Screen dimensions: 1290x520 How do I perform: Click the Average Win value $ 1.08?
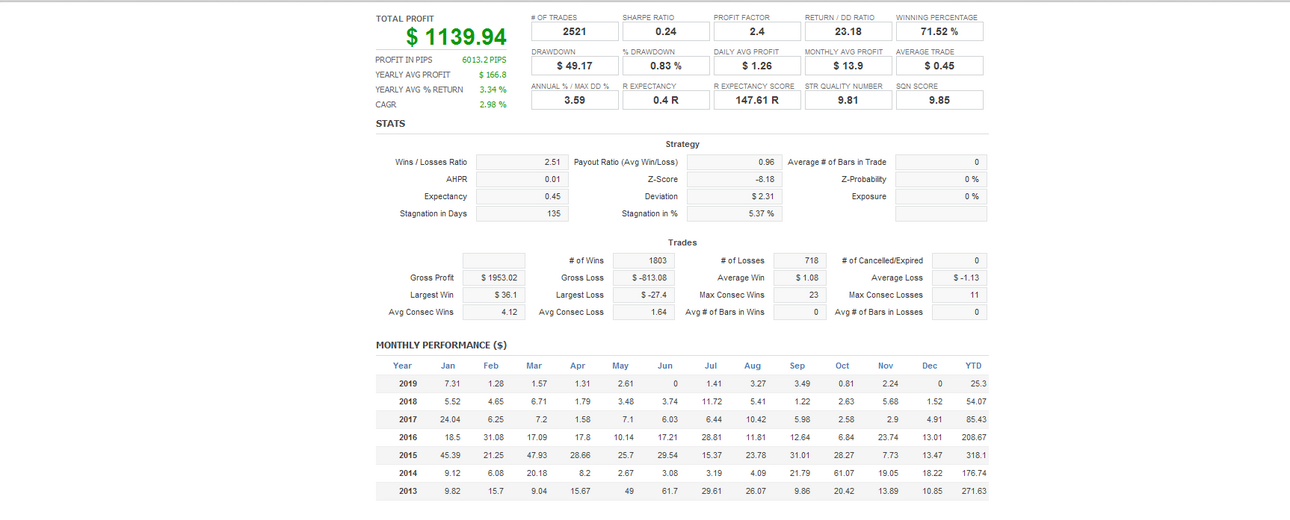798,277
